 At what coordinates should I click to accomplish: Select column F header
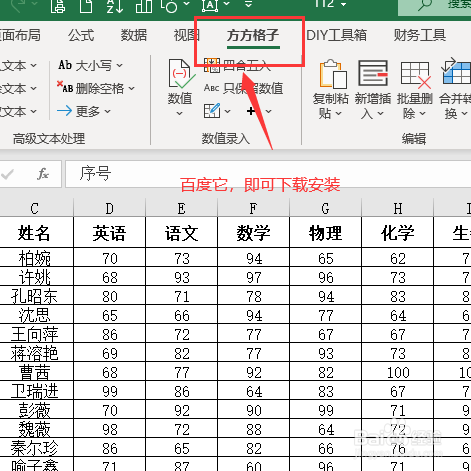click(253, 209)
